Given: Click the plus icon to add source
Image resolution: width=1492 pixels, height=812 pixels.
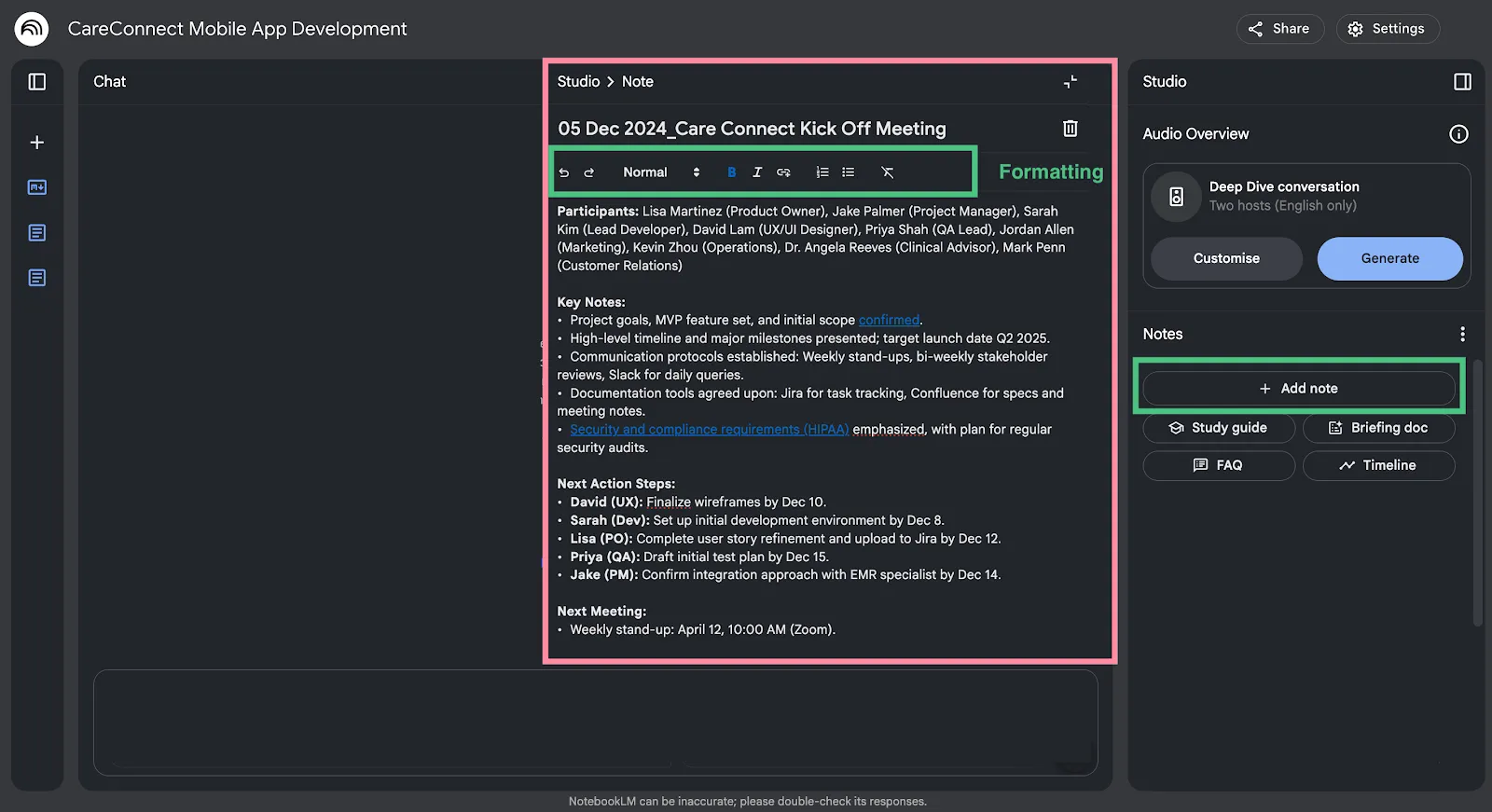Looking at the screenshot, I should [x=37, y=143].
